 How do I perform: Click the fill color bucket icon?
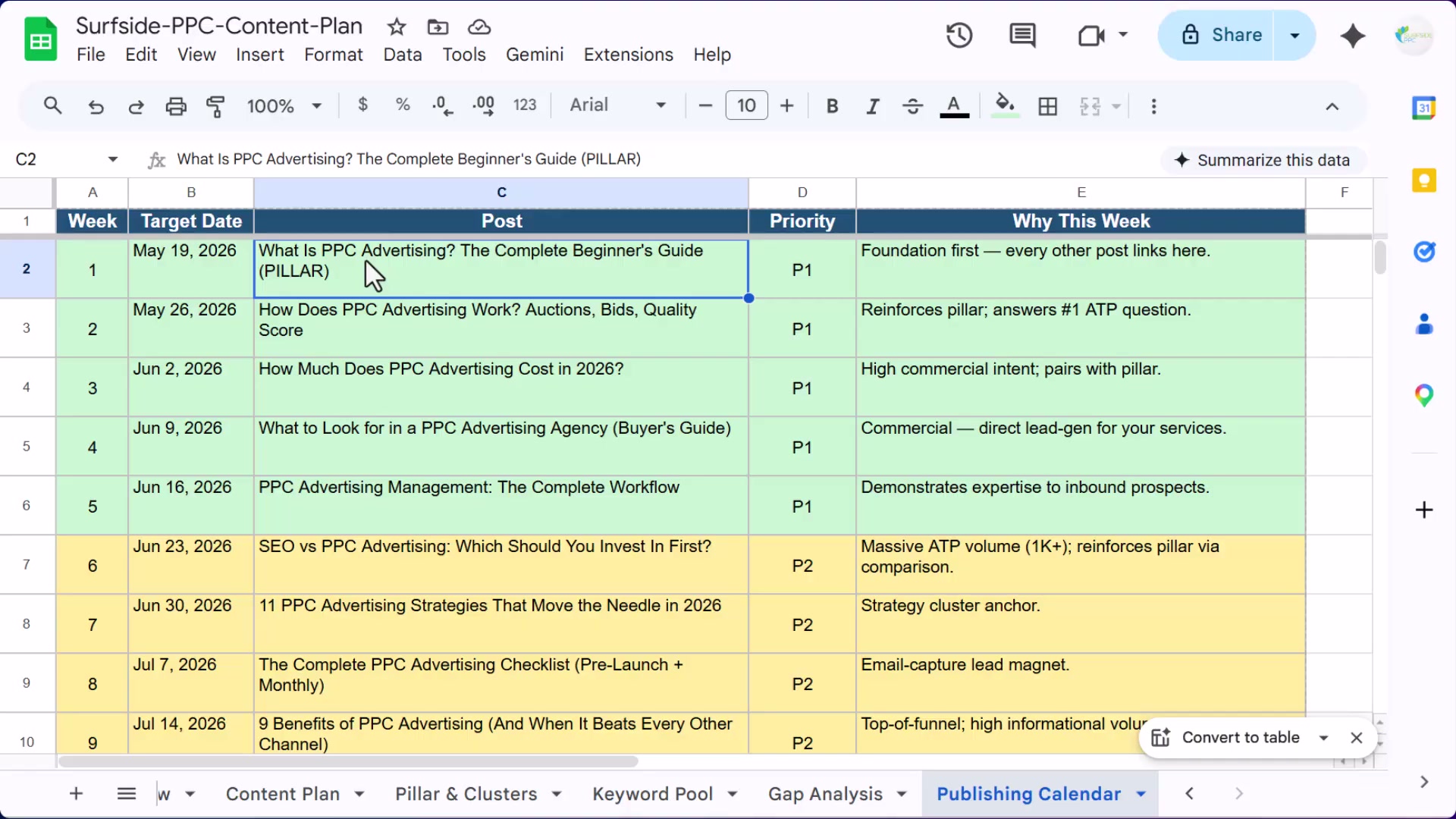click(x=1005, y=105)
